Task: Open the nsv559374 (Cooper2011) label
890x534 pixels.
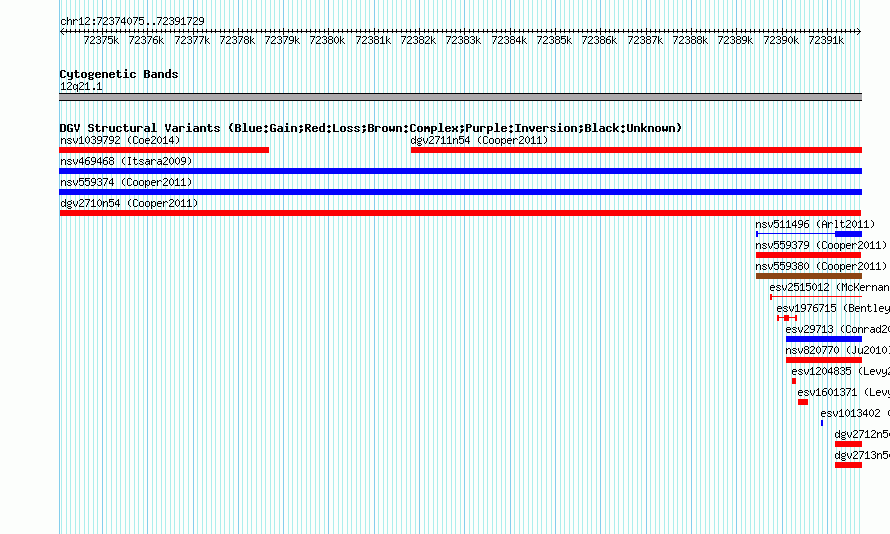Action: click(126, 182)
